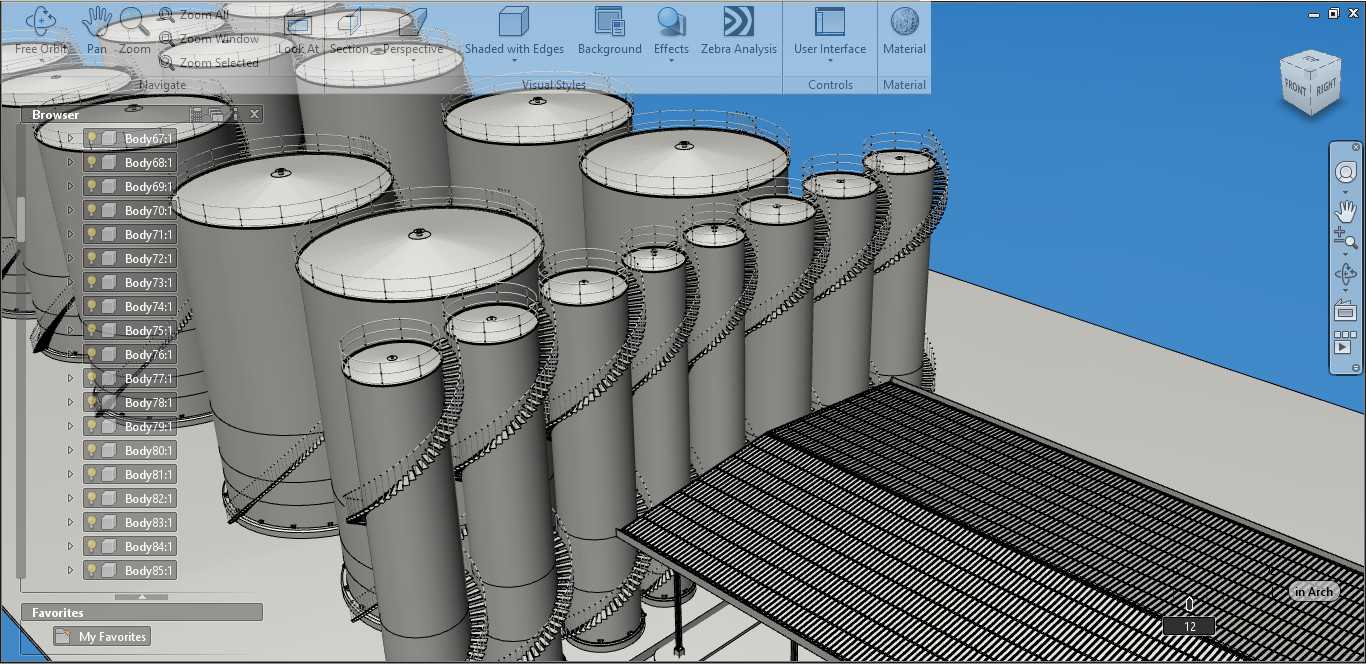Image resolution: width=1366 pixels, height=664 pixels.
Task: Open steering wheel dropdown on navigation bar
Action: (1345, 190)
